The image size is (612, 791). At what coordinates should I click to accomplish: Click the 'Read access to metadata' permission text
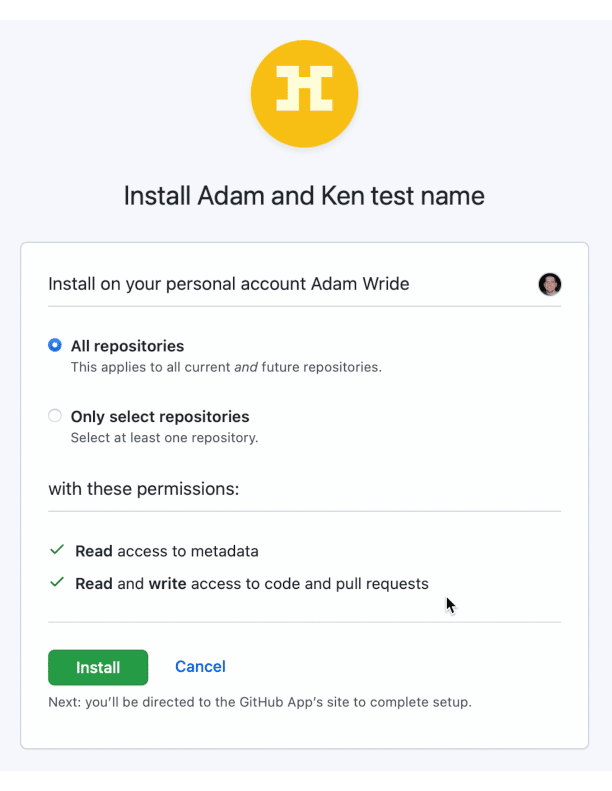pyautogui.click(x=166, y=551)
